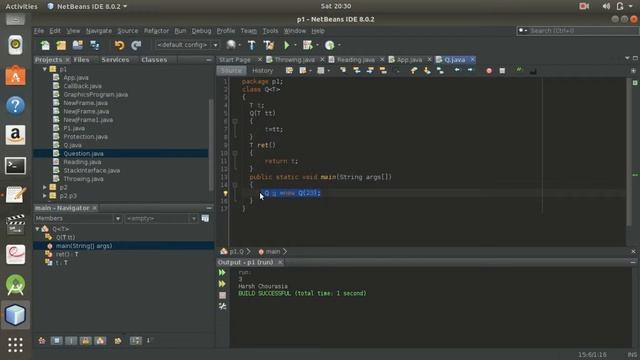Click the New Project toolbar icon
The height and width of the screenshot is (360, 640).
[x=61, y=45]
